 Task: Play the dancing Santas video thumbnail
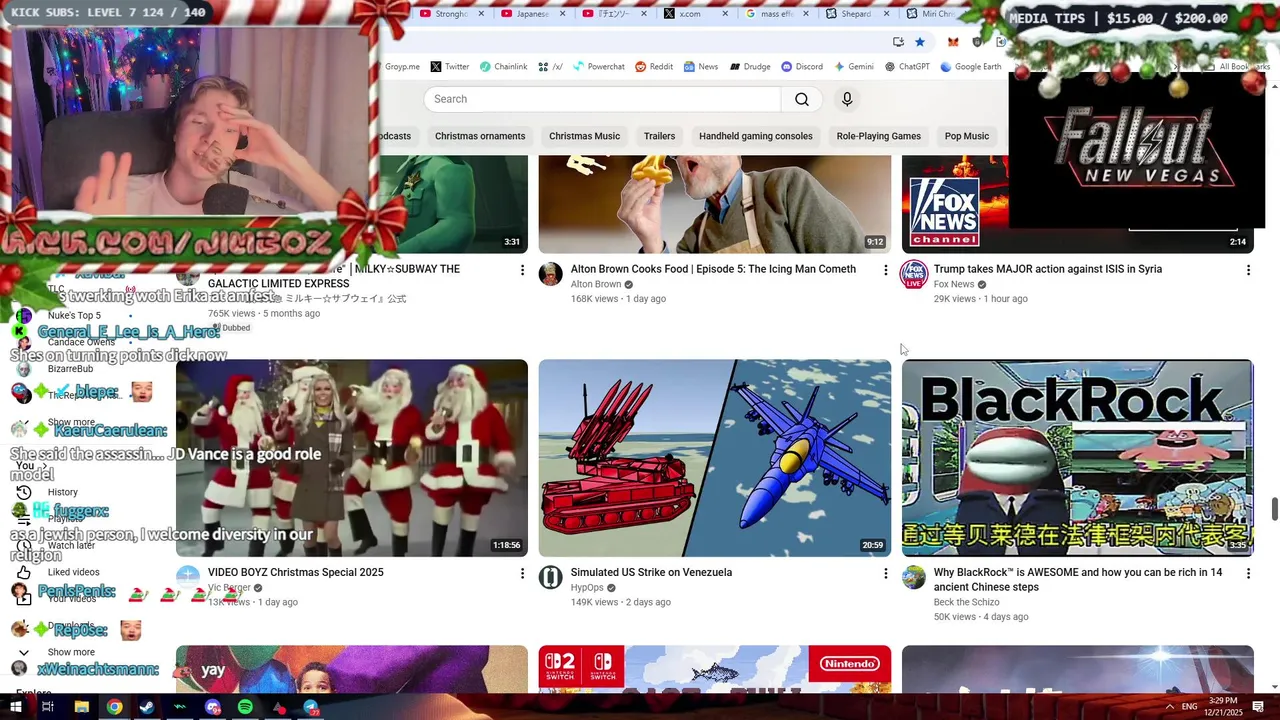[x=352, y=458]
